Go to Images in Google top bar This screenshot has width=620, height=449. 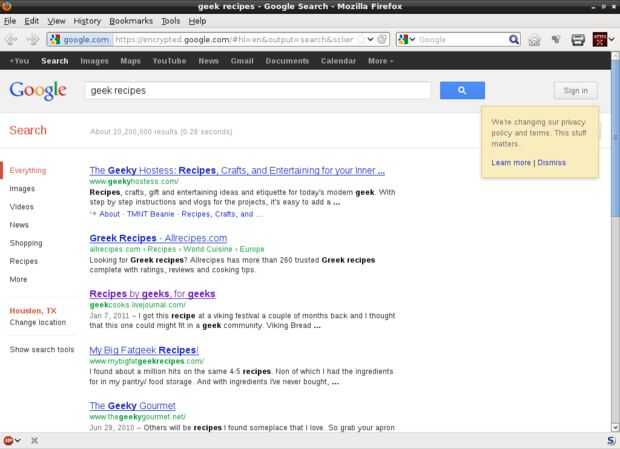95,61
